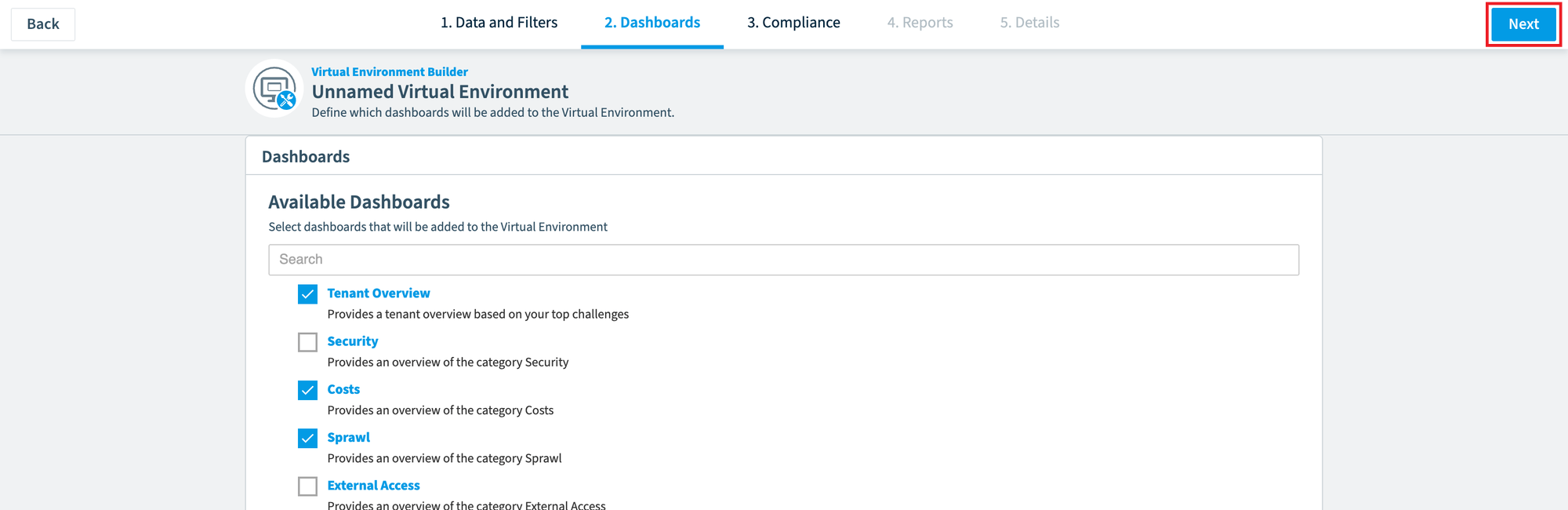Enable the External Access checkbox
This screenshot has width=1568, height=510.
point(307,486)
